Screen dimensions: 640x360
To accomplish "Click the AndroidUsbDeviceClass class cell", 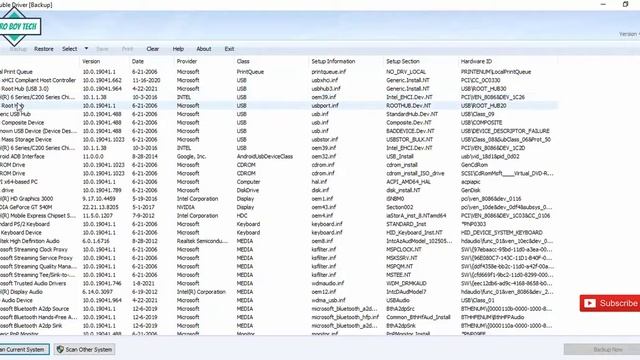I will tap(264, 156).
